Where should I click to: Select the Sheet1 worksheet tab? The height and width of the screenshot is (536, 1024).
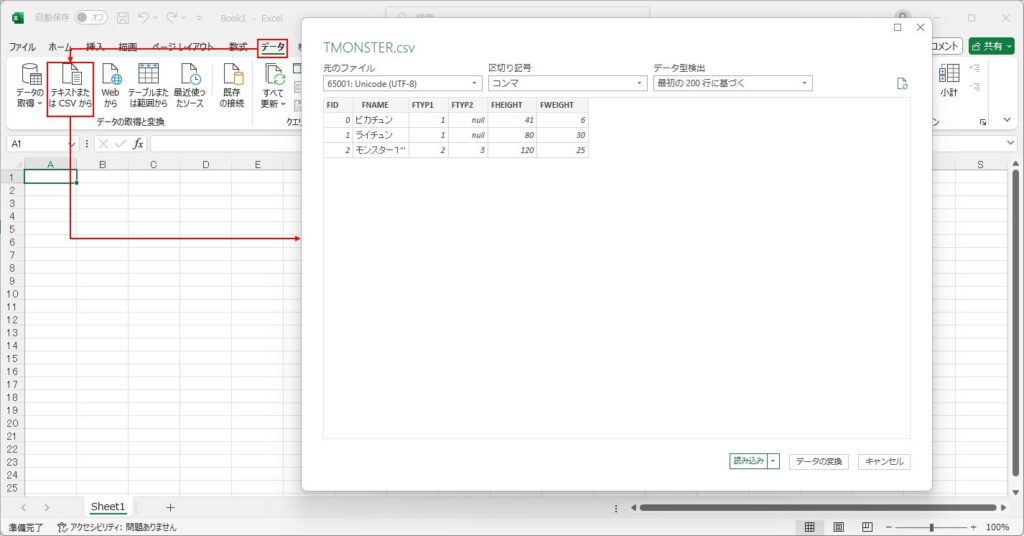click(x=108, y=507)
